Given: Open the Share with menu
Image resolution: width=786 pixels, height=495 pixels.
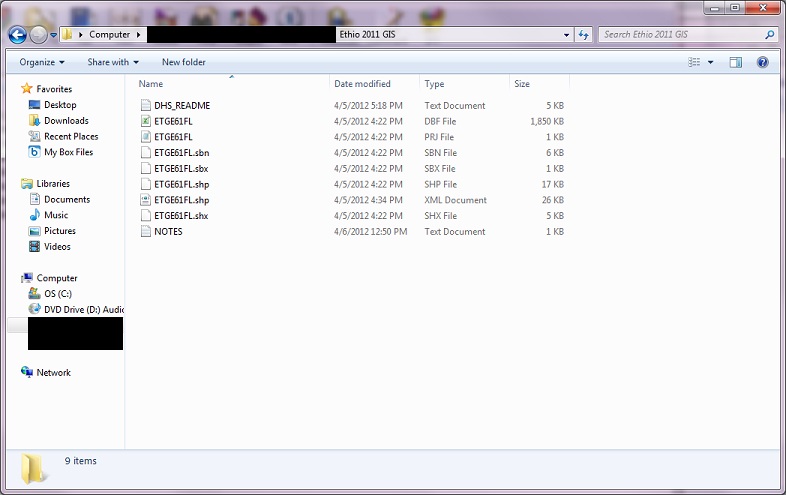Looking at the screenshot, I should point(112,62).
